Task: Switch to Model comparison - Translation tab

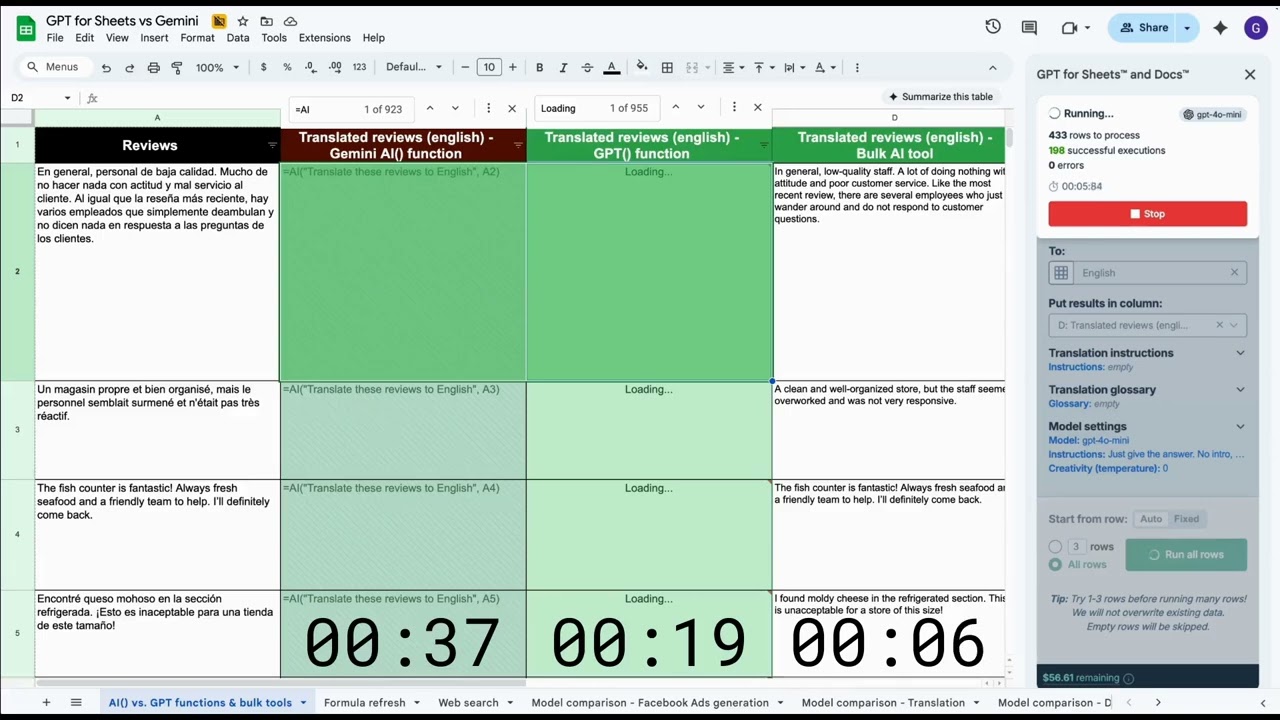Action: [x=890, y=703]
